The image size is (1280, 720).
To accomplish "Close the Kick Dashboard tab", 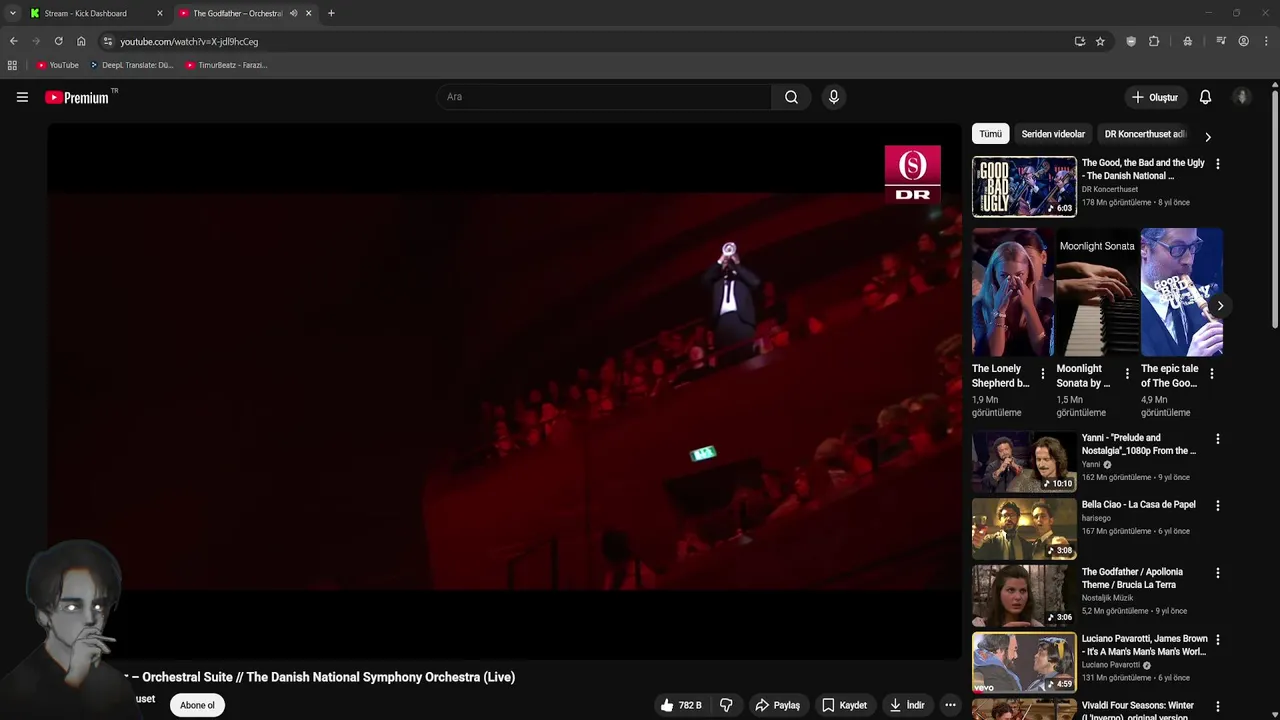I will [x=159, y=13].
